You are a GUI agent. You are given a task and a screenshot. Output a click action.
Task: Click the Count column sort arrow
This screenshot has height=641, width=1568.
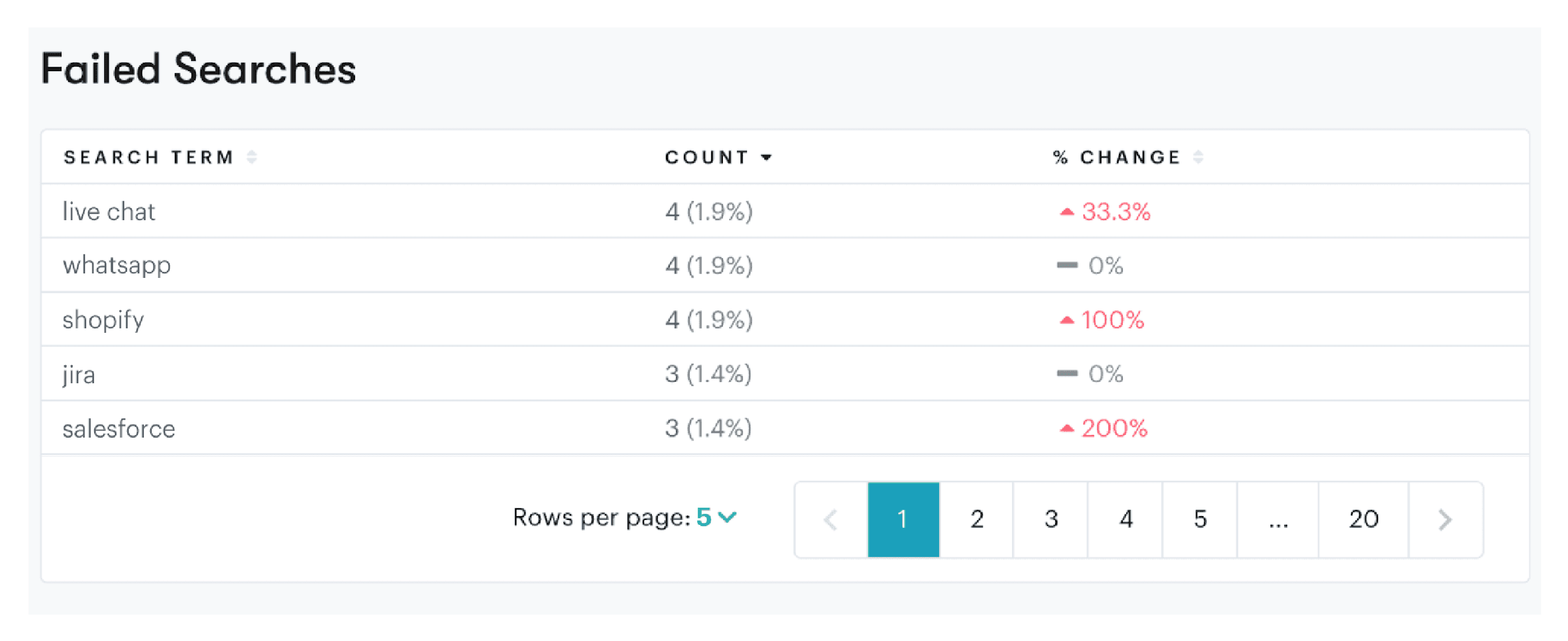click(766, 157)
